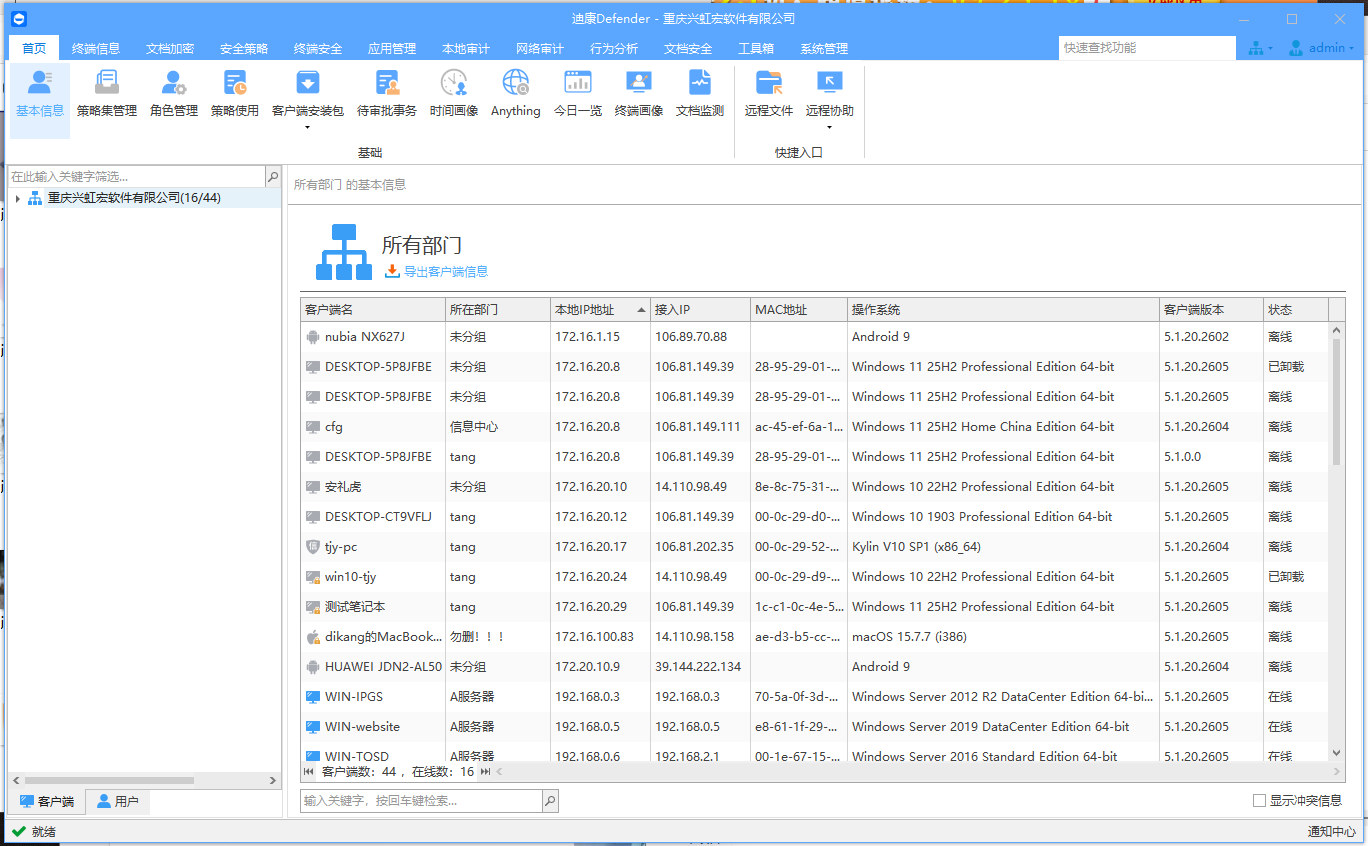Open 今日一览 overview
Viewport: 1368px width, 846px height.
tap(578, 95)
